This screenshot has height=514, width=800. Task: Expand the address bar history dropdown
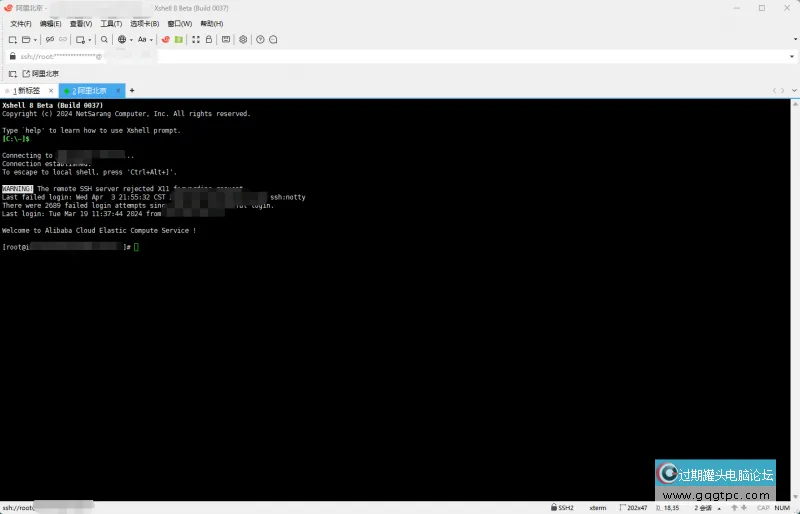pyautogui.click(x=792, y=57)
